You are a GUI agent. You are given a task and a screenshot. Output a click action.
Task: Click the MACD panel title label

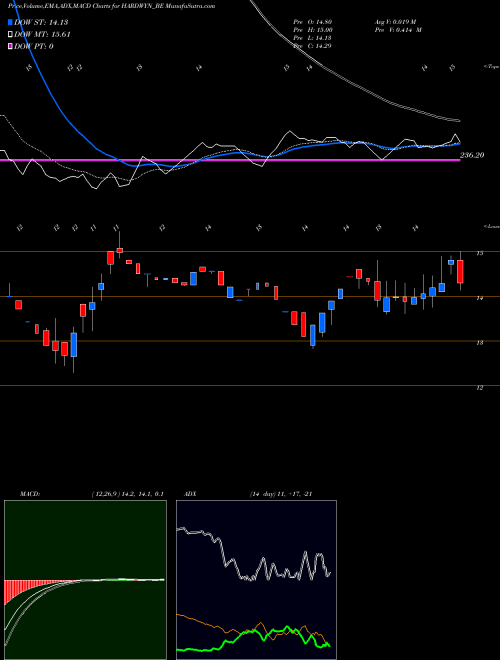(30, 494)
